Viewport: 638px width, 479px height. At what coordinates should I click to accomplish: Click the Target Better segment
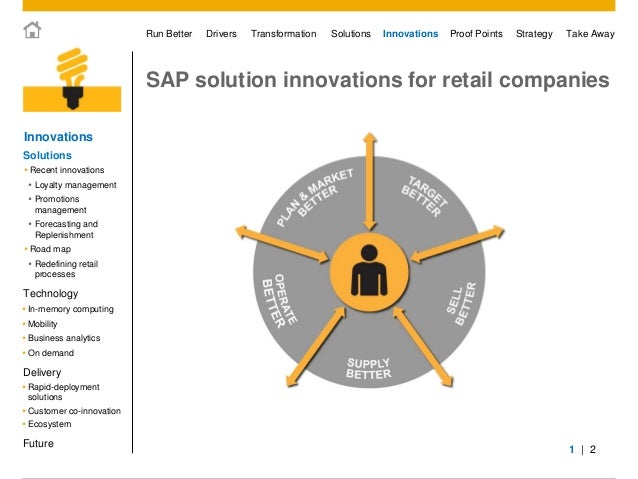click(424, 196)
